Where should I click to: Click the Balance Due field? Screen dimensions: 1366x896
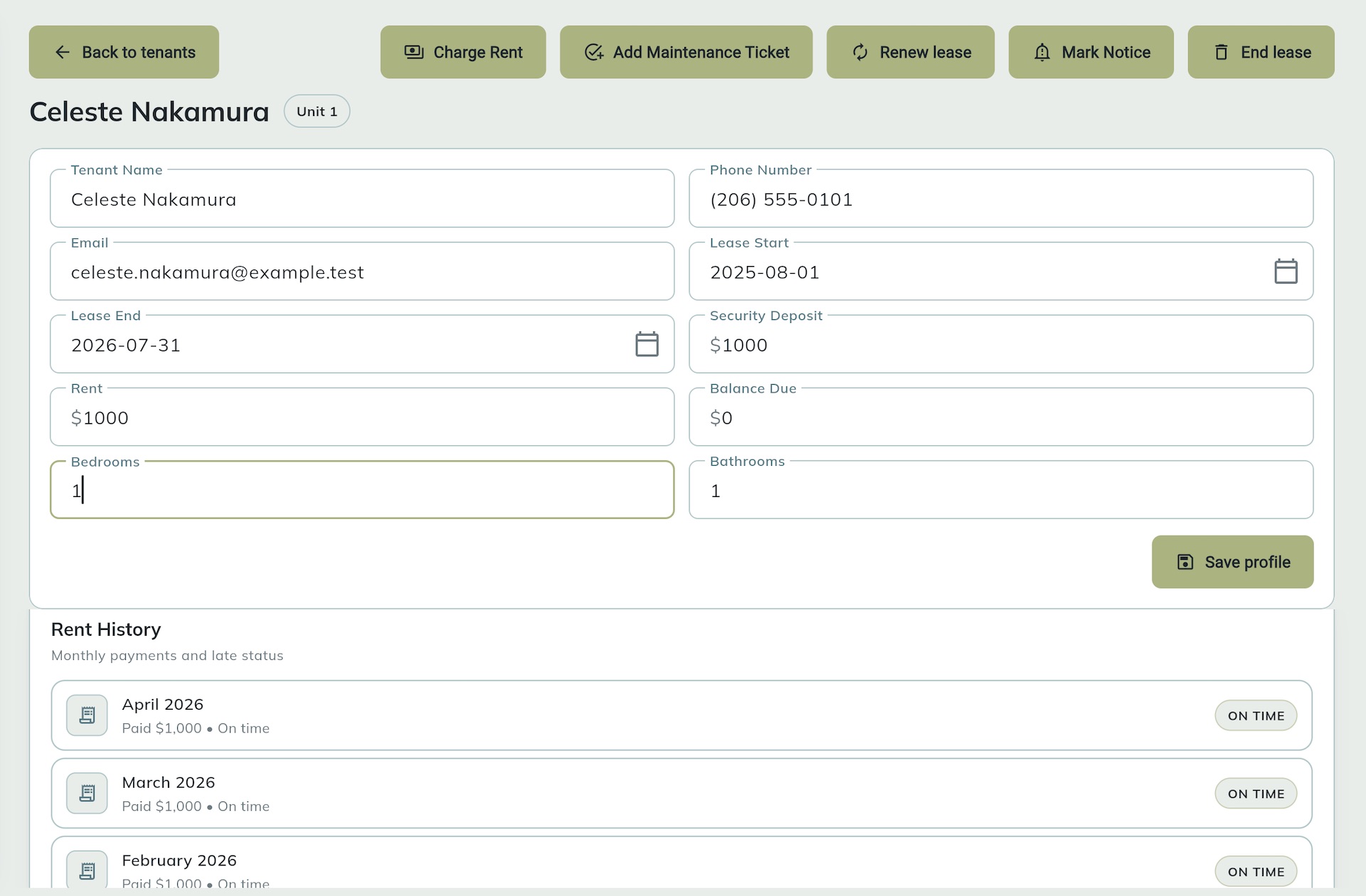[x=1001, y=417]
